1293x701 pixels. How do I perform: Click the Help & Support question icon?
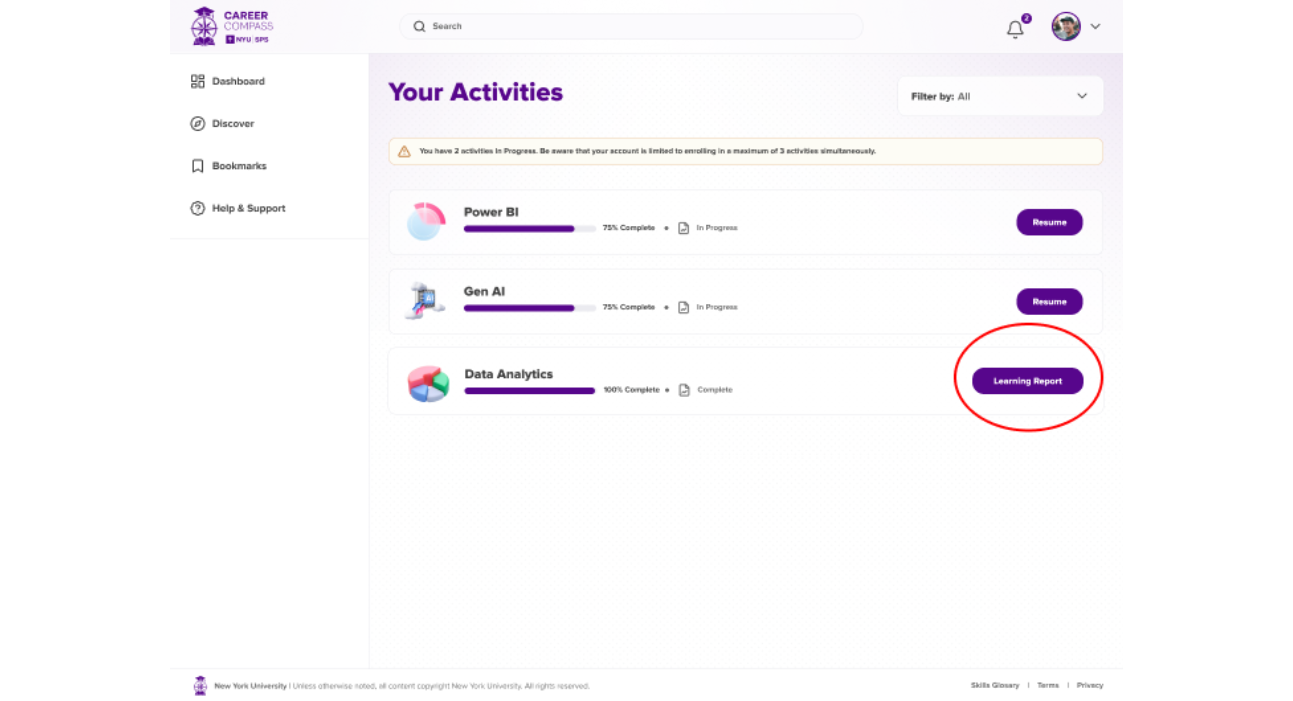[198, 208]
